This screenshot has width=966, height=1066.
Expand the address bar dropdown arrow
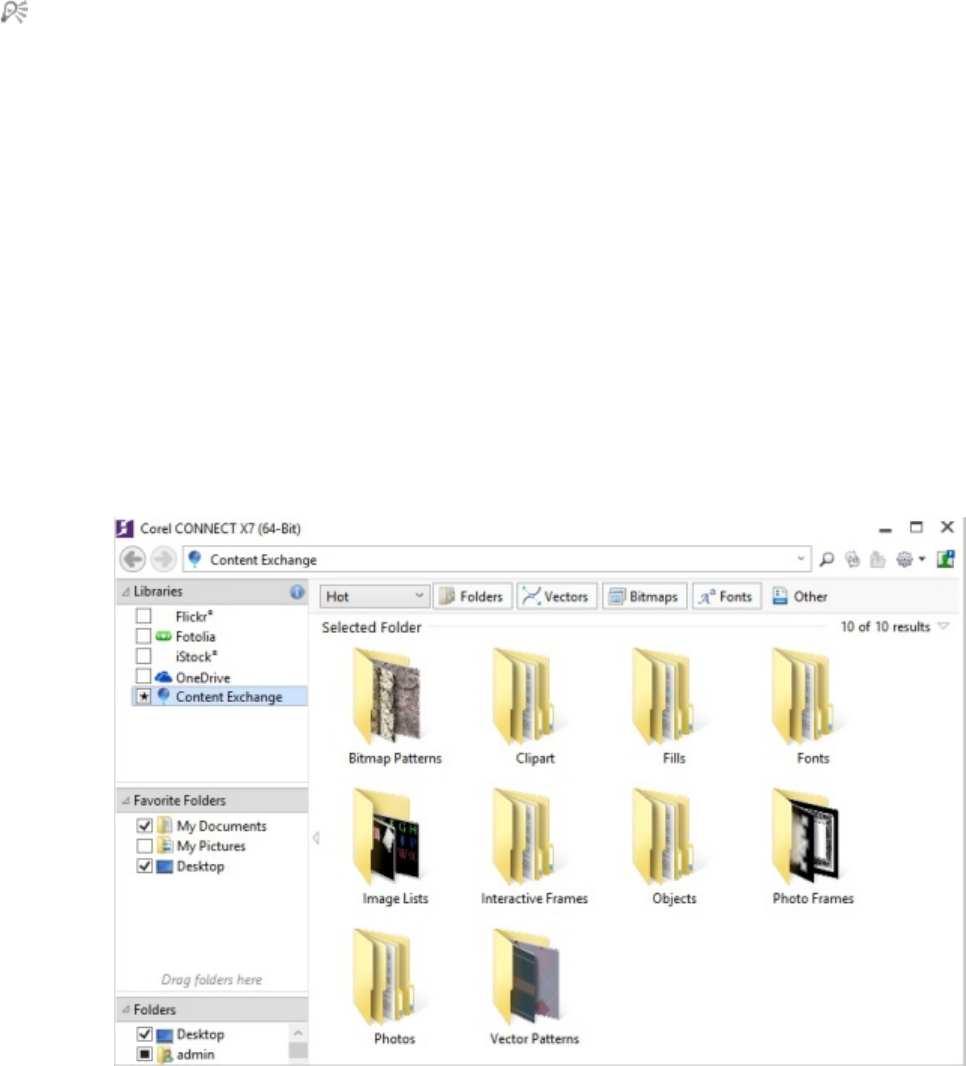801,559
